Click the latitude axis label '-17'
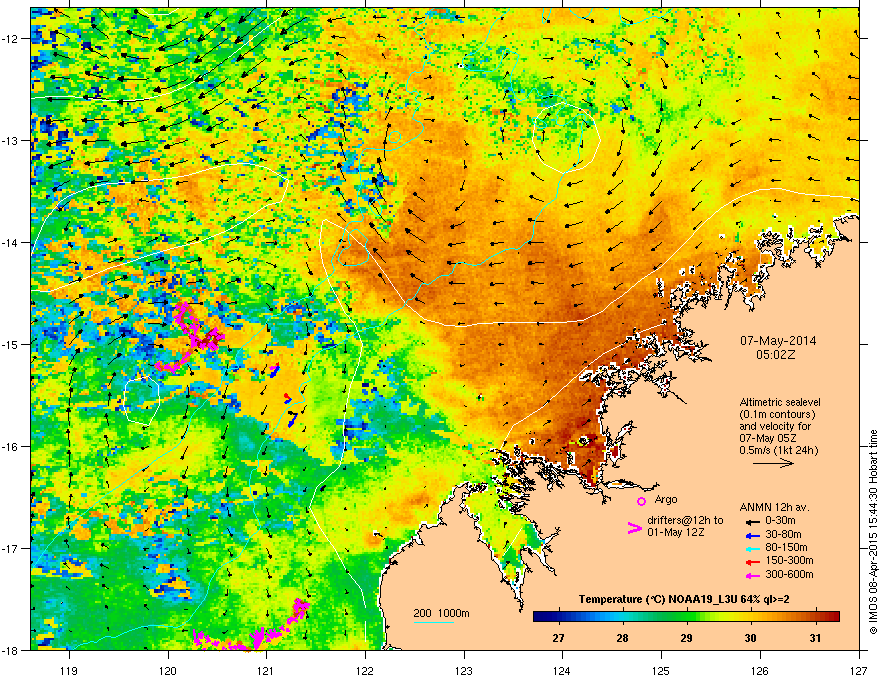Screen dimensions: 880x680 click(x=11, y=548)
